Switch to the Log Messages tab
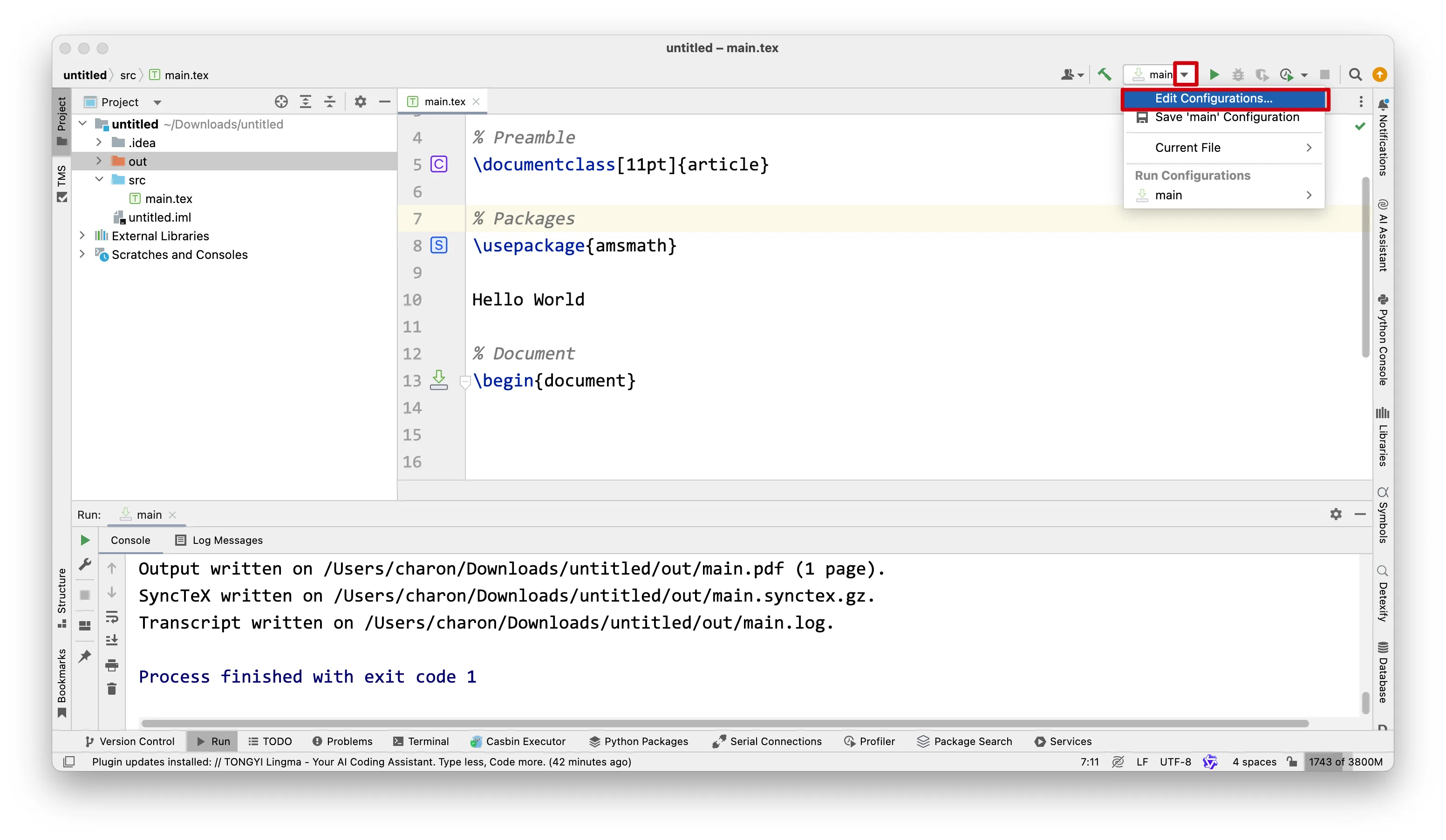Viewport: 1446px width, 840px height. tap(218, 540)
